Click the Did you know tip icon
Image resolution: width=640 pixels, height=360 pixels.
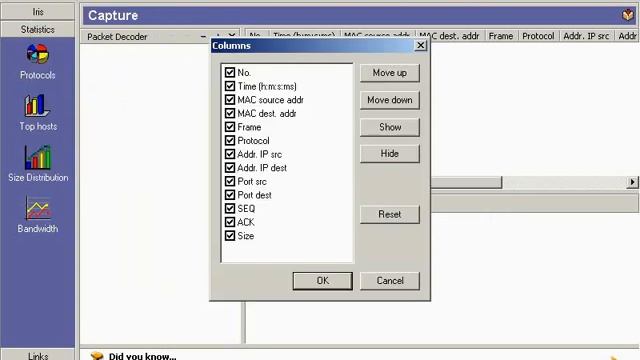click(97, 356)
